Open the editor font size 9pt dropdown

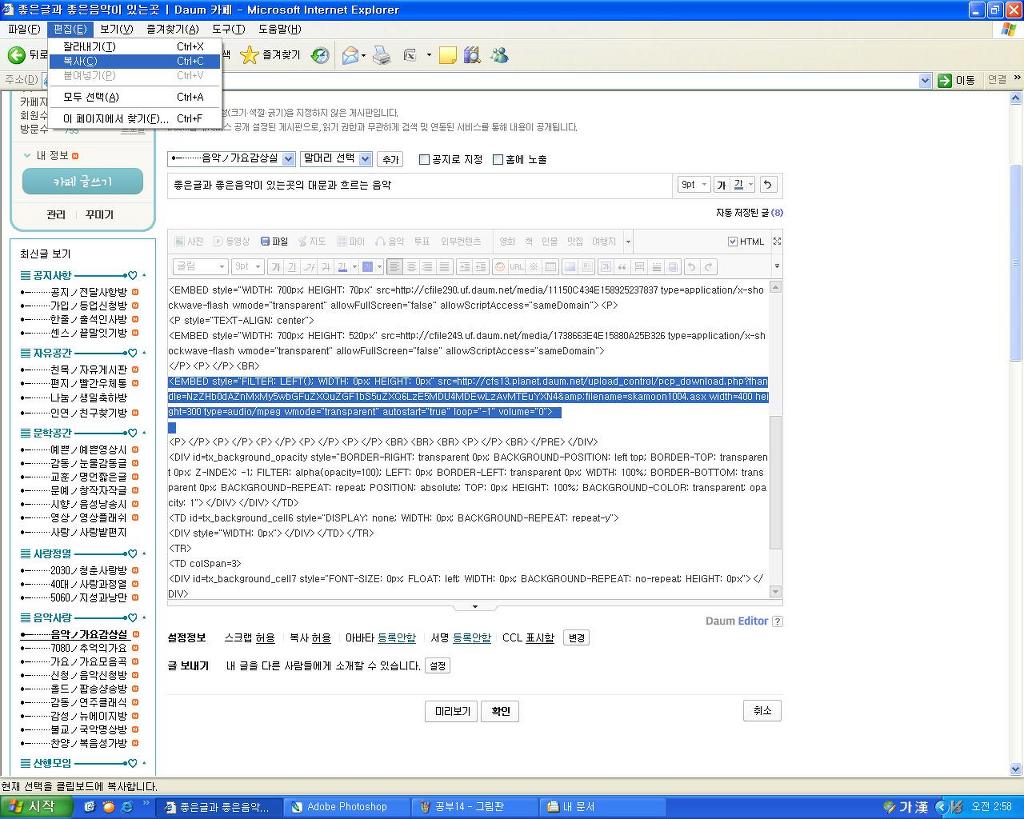pos(248,266)
